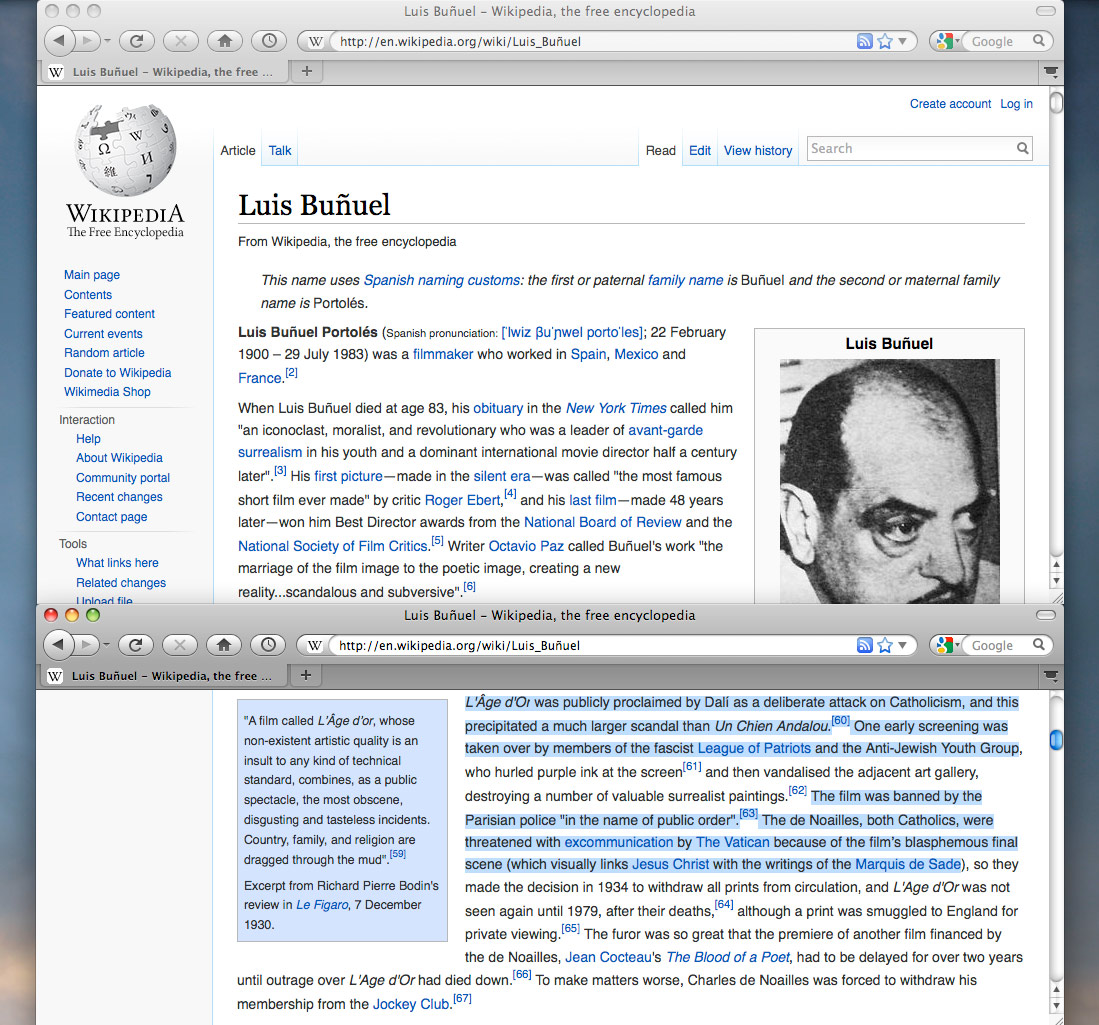List all tabs button in bottom window
The image size is (1099, 1025).
coord(1051,675)
